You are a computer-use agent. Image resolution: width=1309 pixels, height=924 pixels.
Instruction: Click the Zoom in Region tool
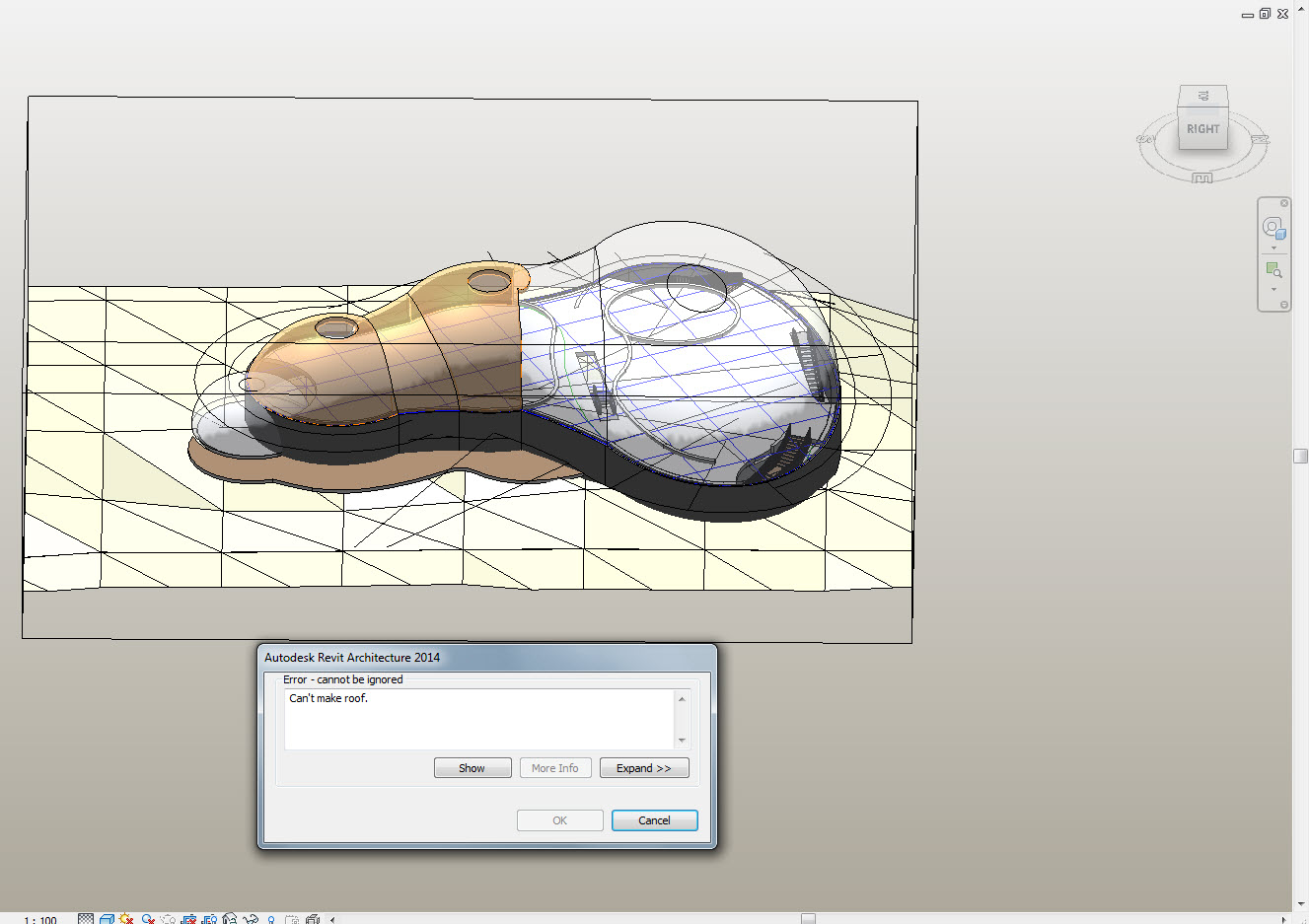click(x=1273, y=269)
